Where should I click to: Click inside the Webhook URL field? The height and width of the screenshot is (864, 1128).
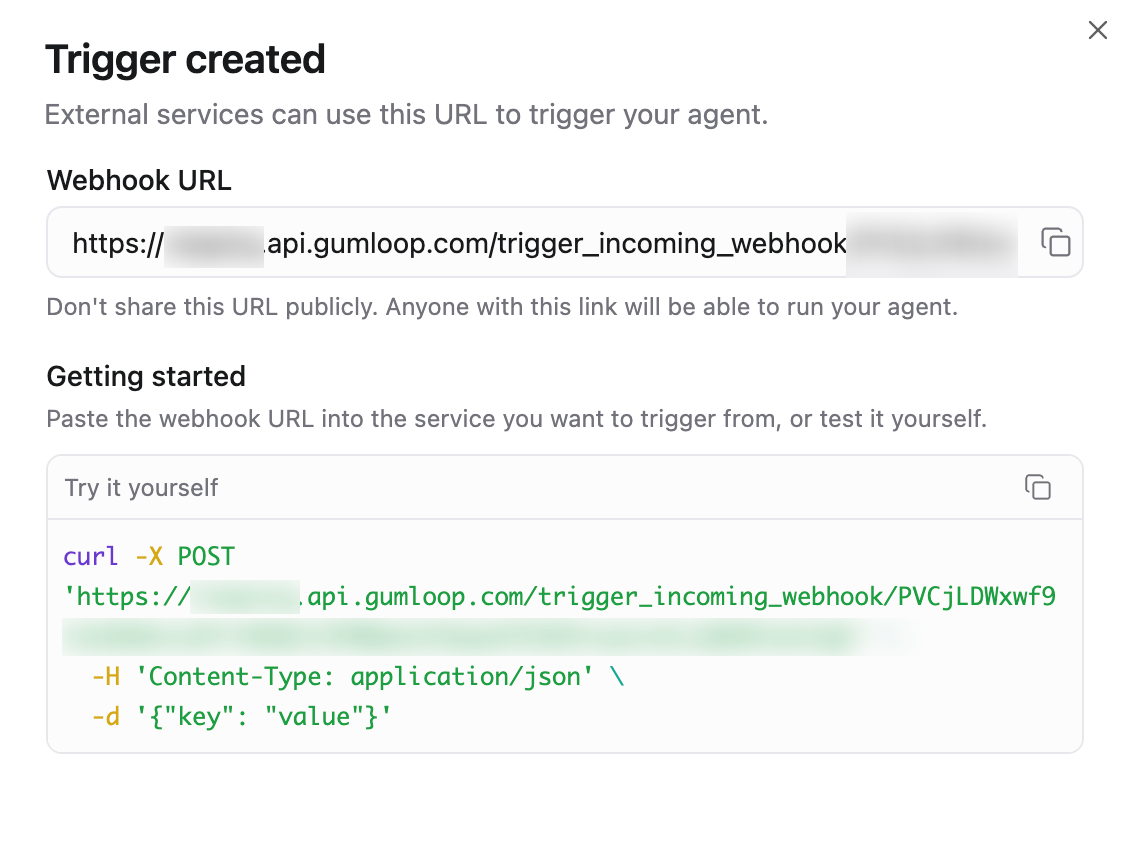click(x=565, y=242)
